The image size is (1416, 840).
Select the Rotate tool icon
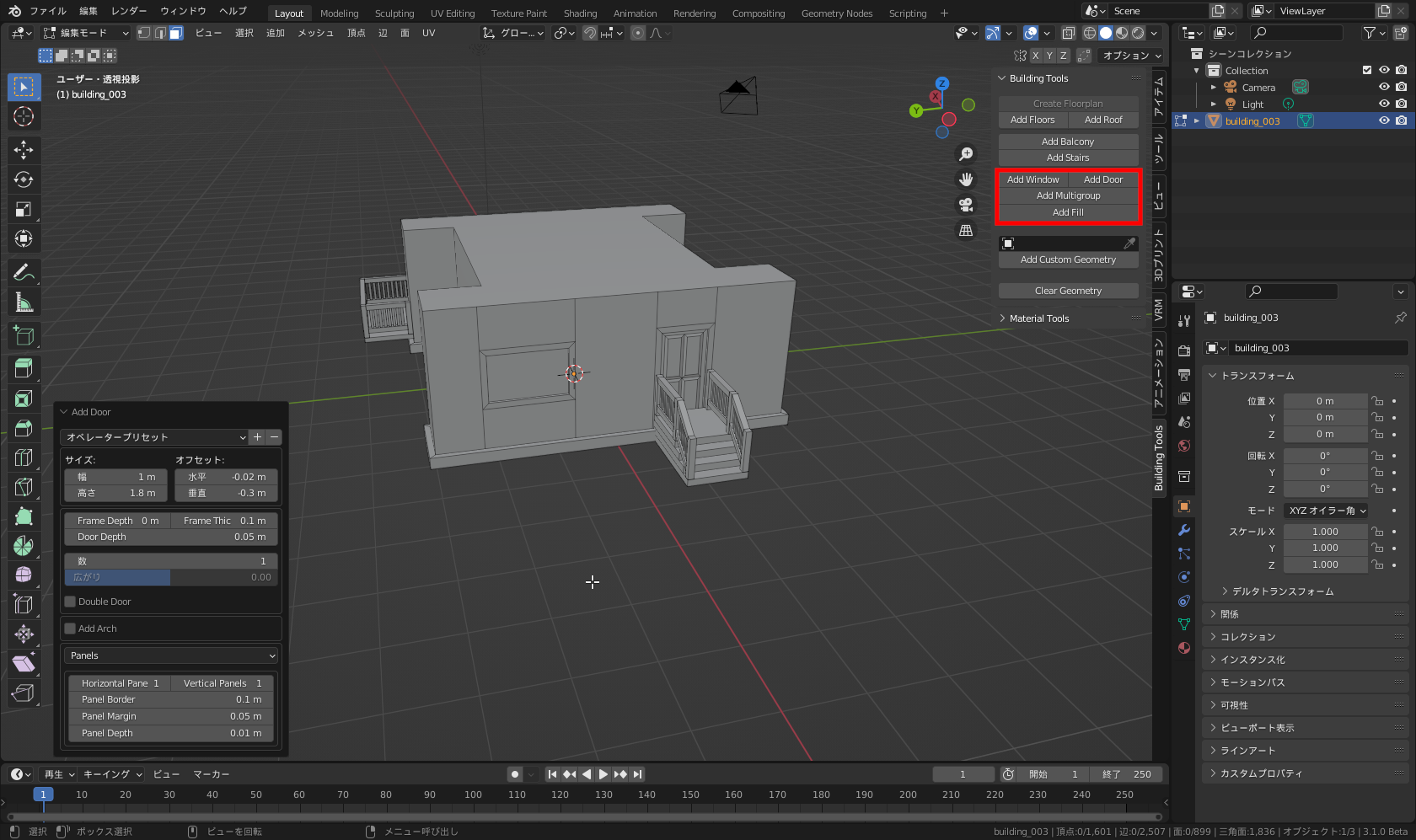click(24, 179)
